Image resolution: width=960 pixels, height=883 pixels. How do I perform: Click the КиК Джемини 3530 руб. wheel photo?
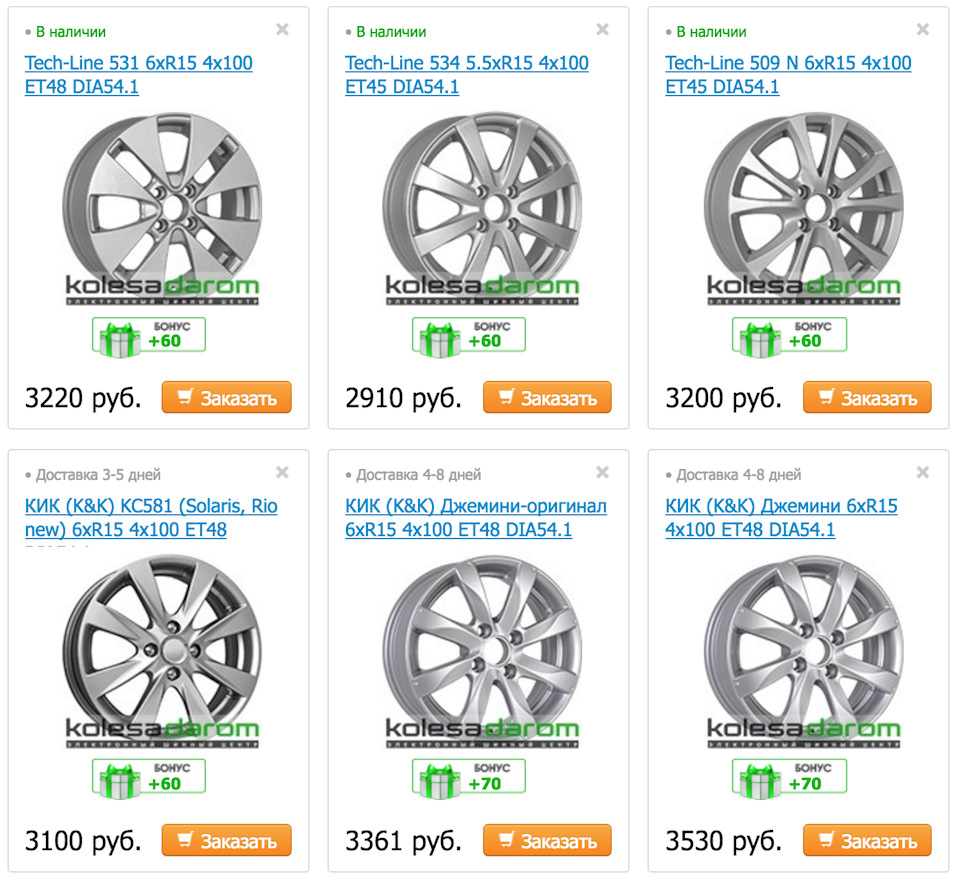point(802,645)
